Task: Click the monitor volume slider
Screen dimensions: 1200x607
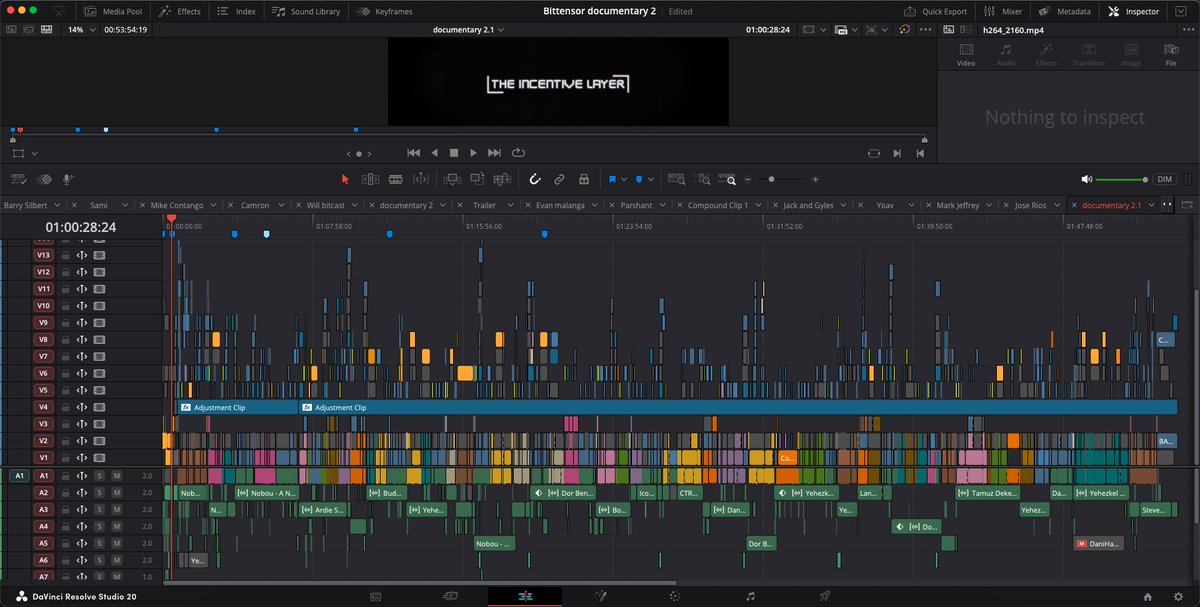Action: (x=1122, y=179)
